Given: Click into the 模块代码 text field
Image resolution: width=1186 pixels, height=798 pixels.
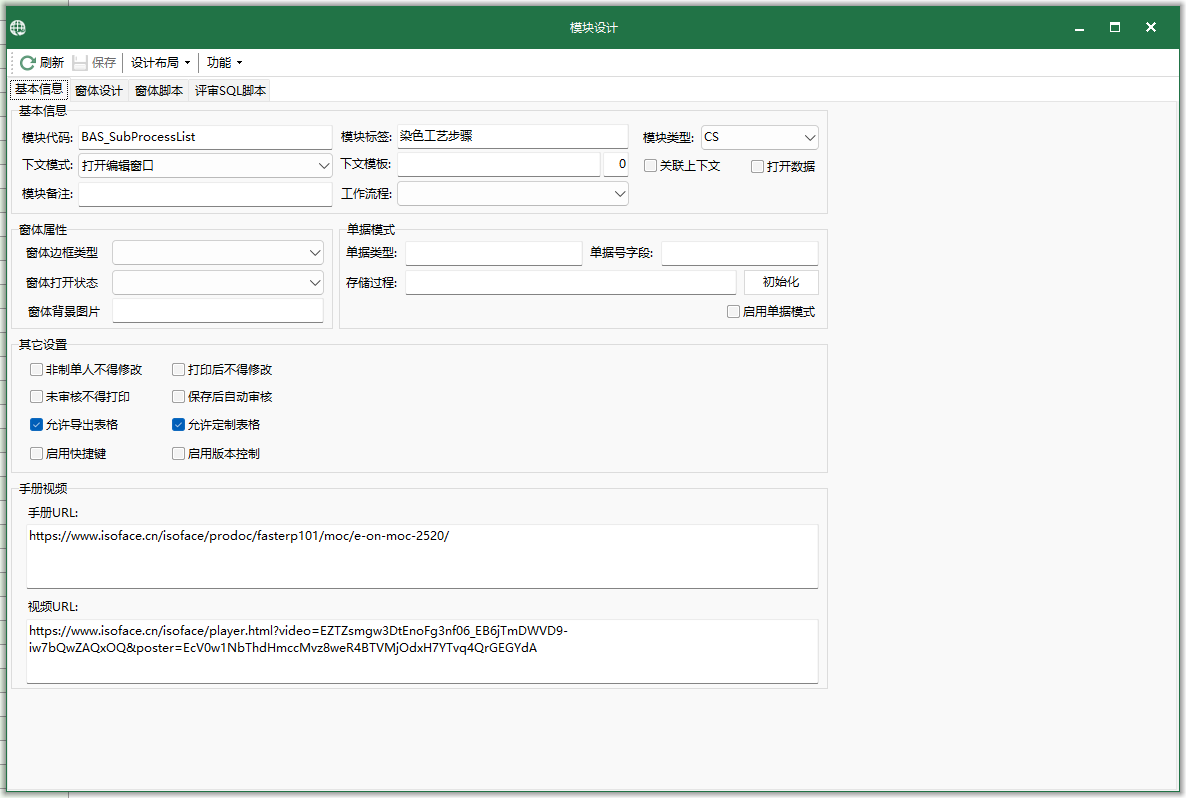Looking at the screenshot, I should 204,138.
